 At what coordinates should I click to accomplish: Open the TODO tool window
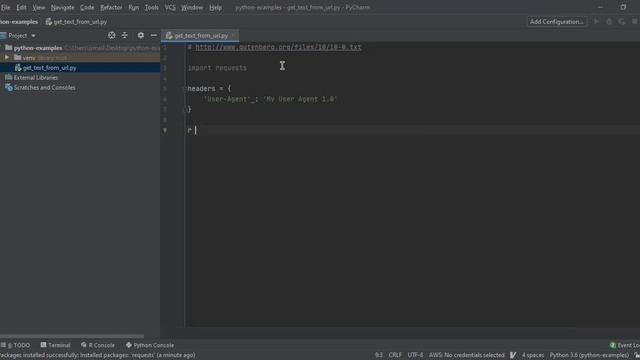tap(16, 345)
